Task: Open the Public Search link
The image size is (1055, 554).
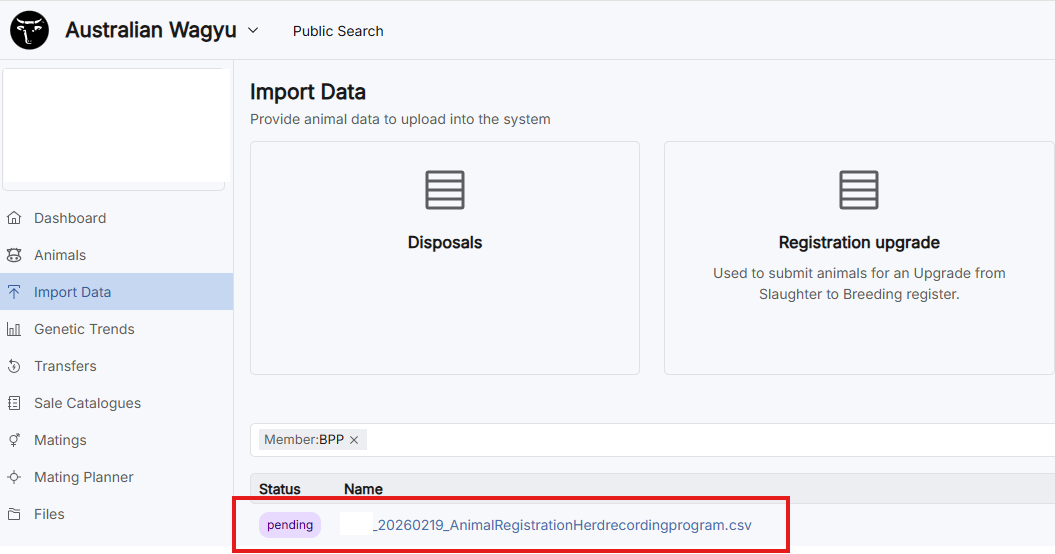Action: [x=338, y=31]
